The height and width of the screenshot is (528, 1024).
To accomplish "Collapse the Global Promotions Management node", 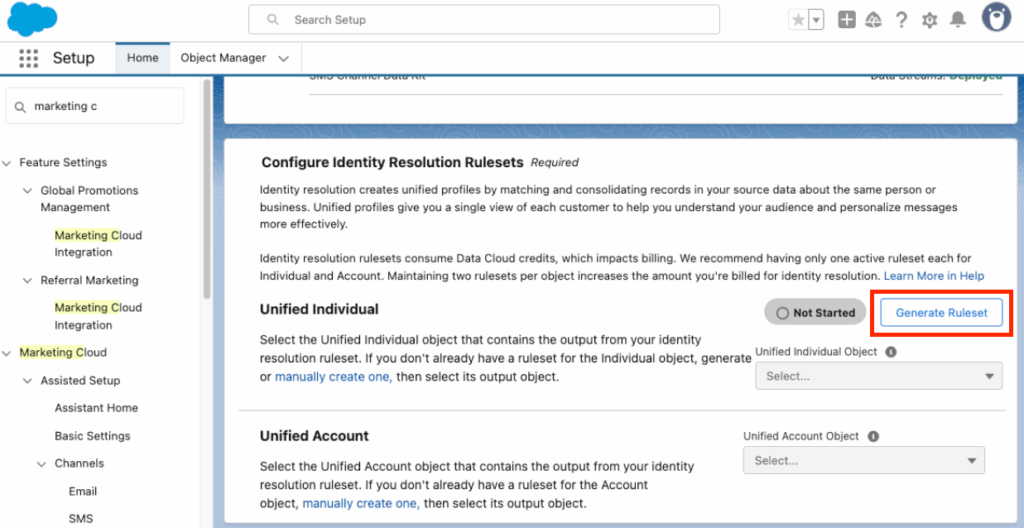I will click(27, 191).
